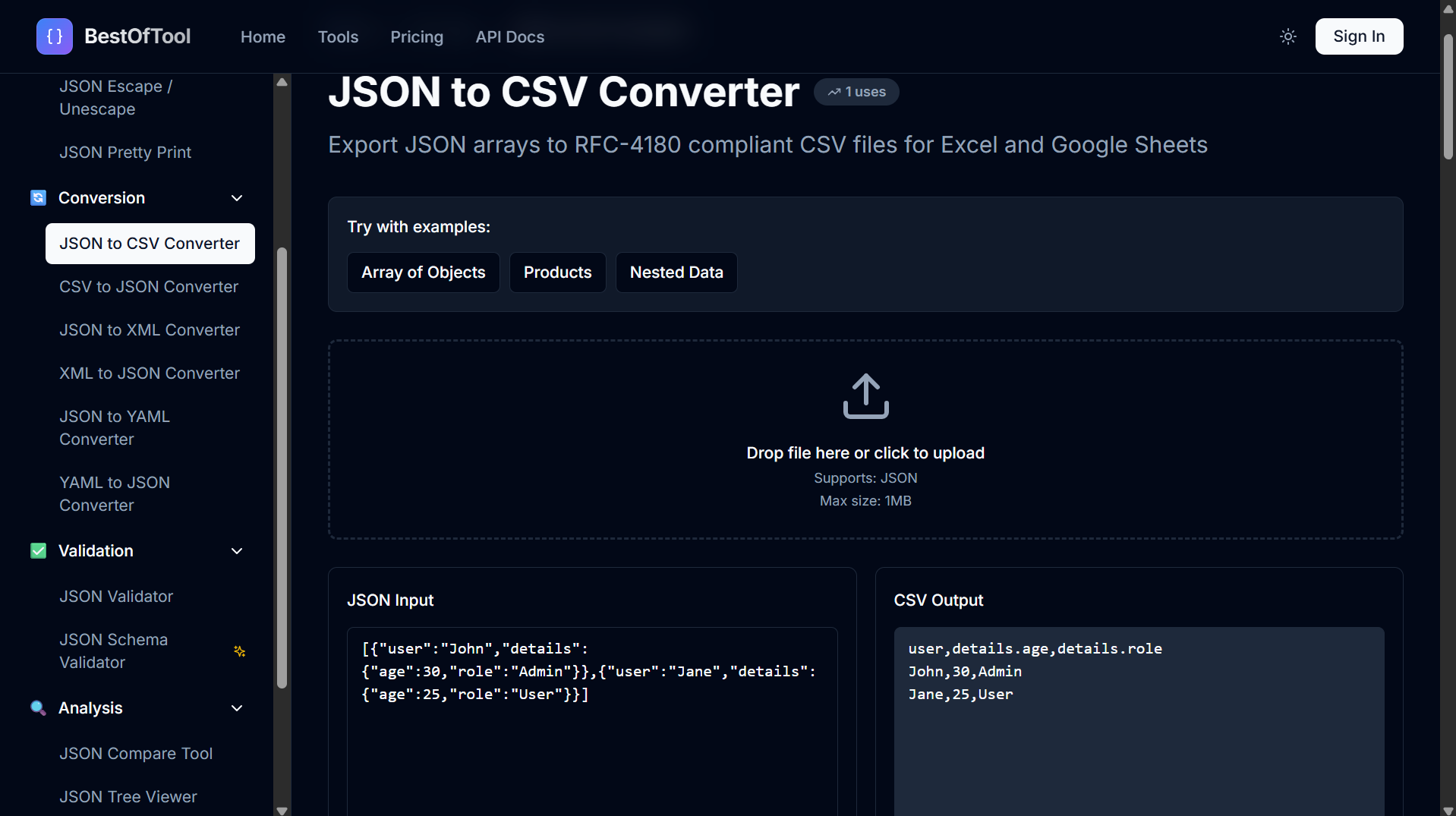
Task: Click the Analysis magnifier icon
Action: (38, 708)
